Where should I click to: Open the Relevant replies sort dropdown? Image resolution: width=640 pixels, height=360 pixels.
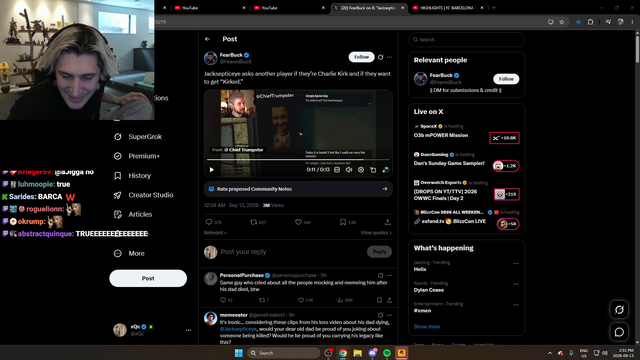pos(216,233)
